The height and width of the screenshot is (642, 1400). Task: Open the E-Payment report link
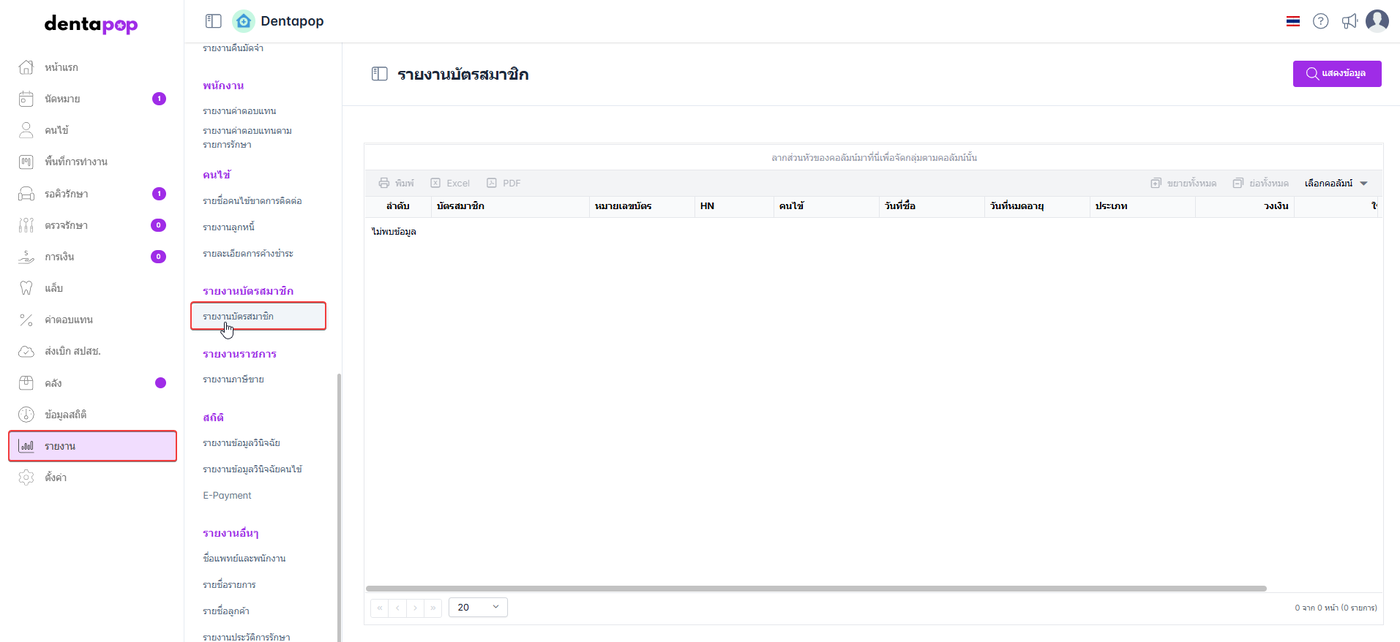click(227, 495)
